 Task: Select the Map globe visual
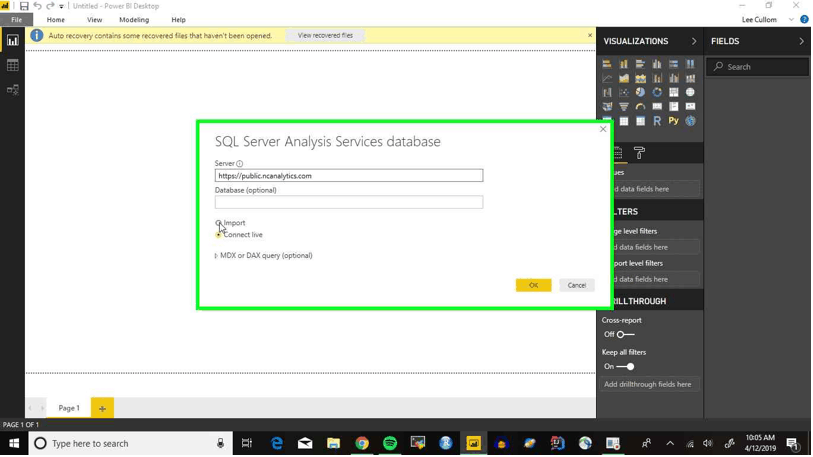(x=690, y=92)
